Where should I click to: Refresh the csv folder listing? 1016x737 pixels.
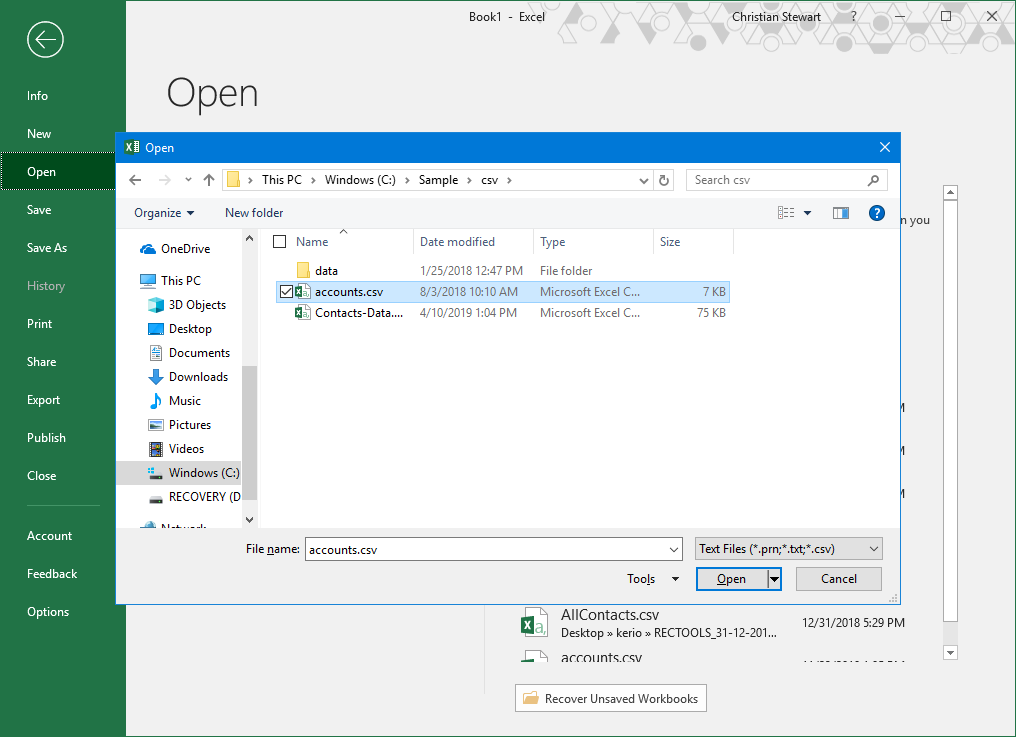tap(664, 180)
